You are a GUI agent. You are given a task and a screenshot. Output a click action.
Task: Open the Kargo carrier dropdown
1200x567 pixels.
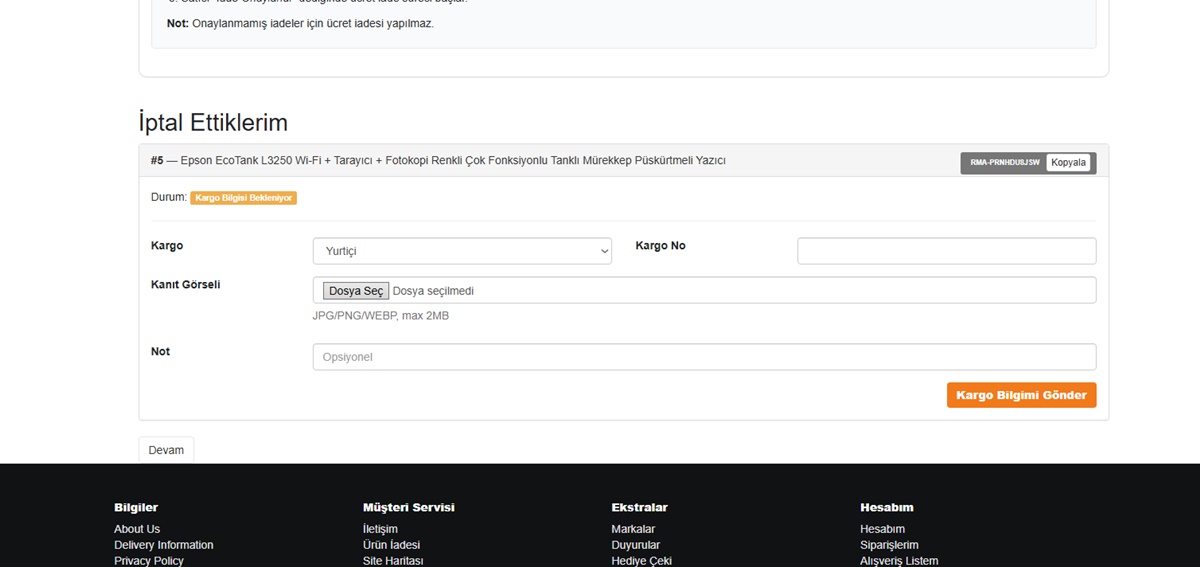point(461,251)
